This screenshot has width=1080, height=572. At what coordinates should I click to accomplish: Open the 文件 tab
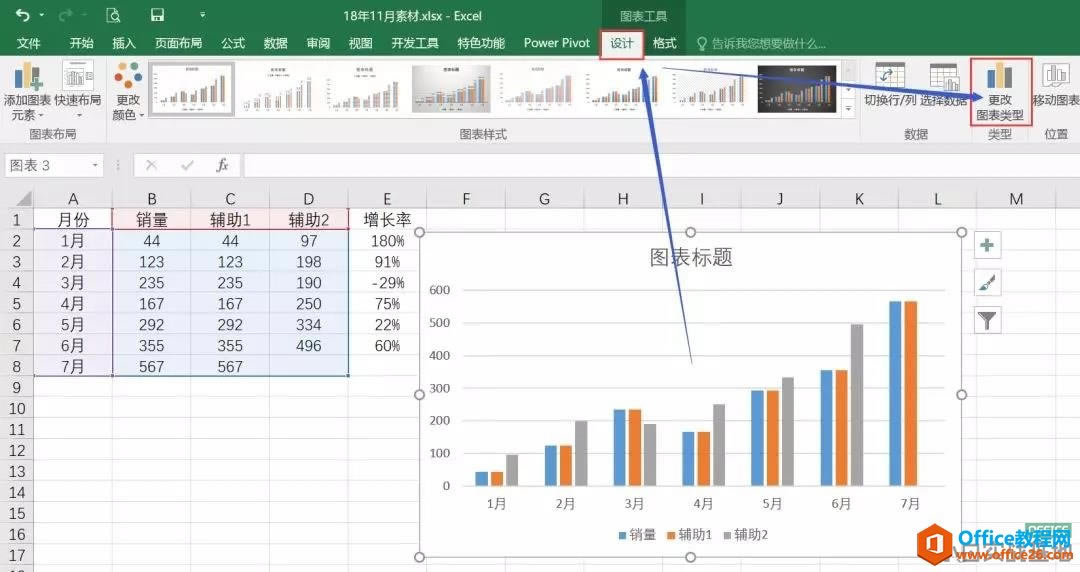pos(29,43)
